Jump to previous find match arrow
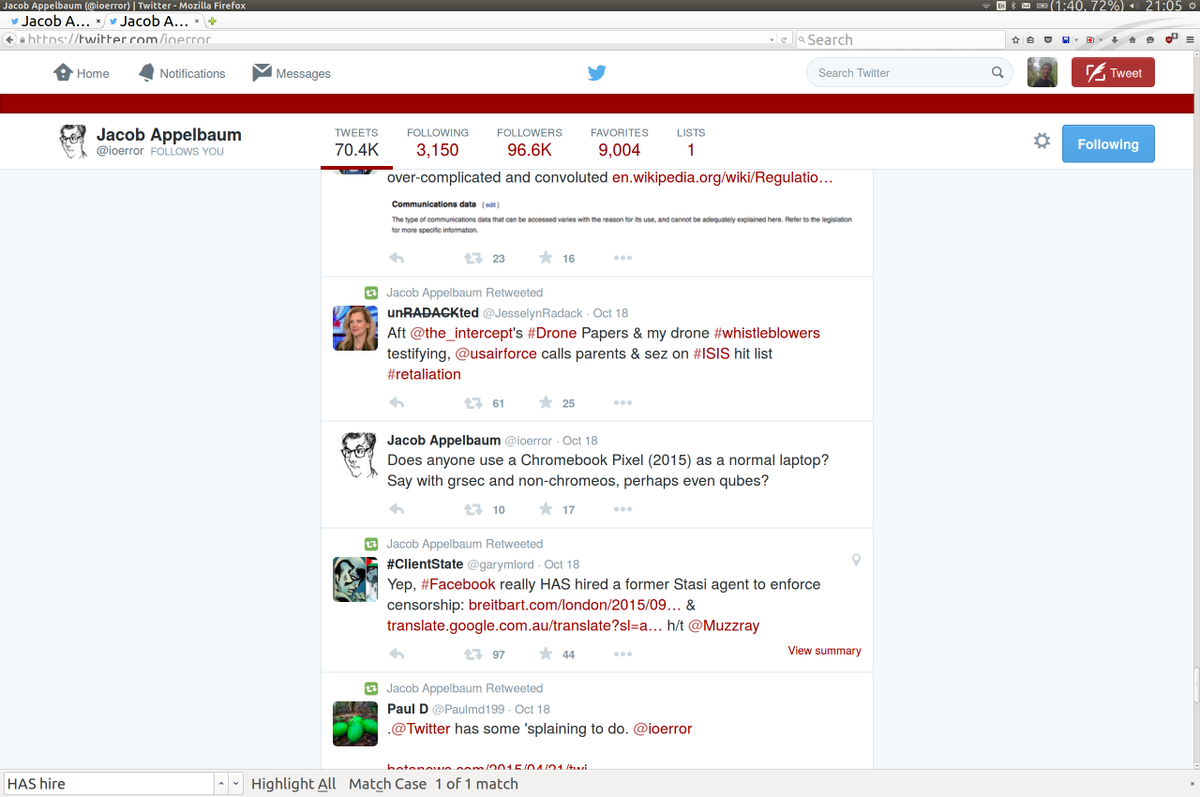Screen dimensions: 1200x797 [221, 784]
